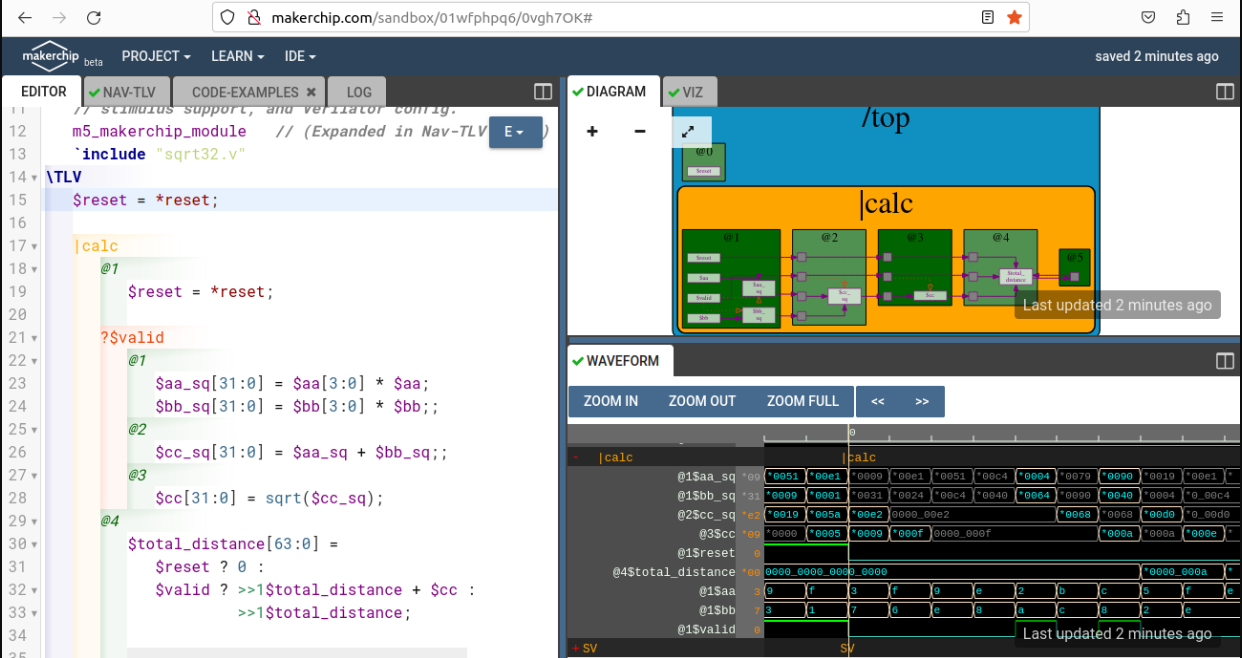Image resolution: width=1242 pixels, height=658 pixels.
Task: Expand the E macro dropdown in the editor
Action: tap(515, 131)
